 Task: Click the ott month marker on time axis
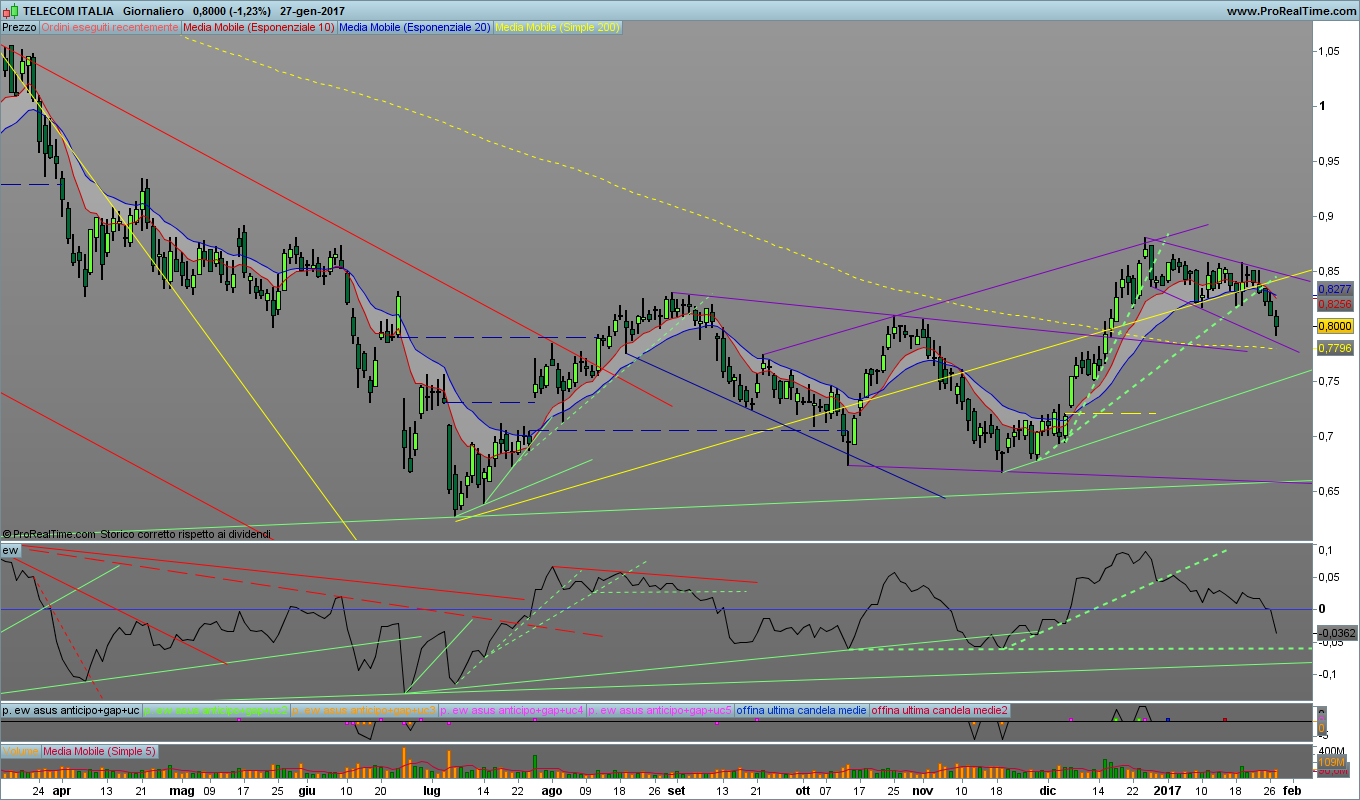802,790
